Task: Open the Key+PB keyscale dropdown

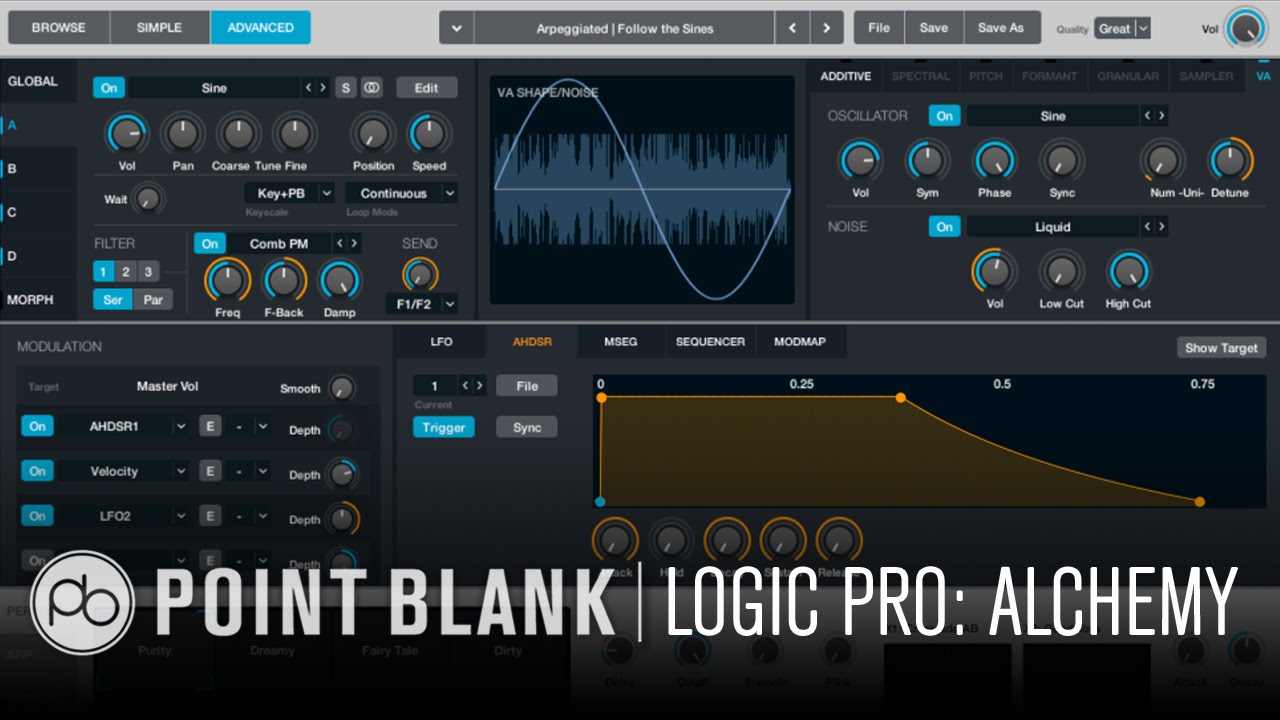Action: (x=289, y=193)
